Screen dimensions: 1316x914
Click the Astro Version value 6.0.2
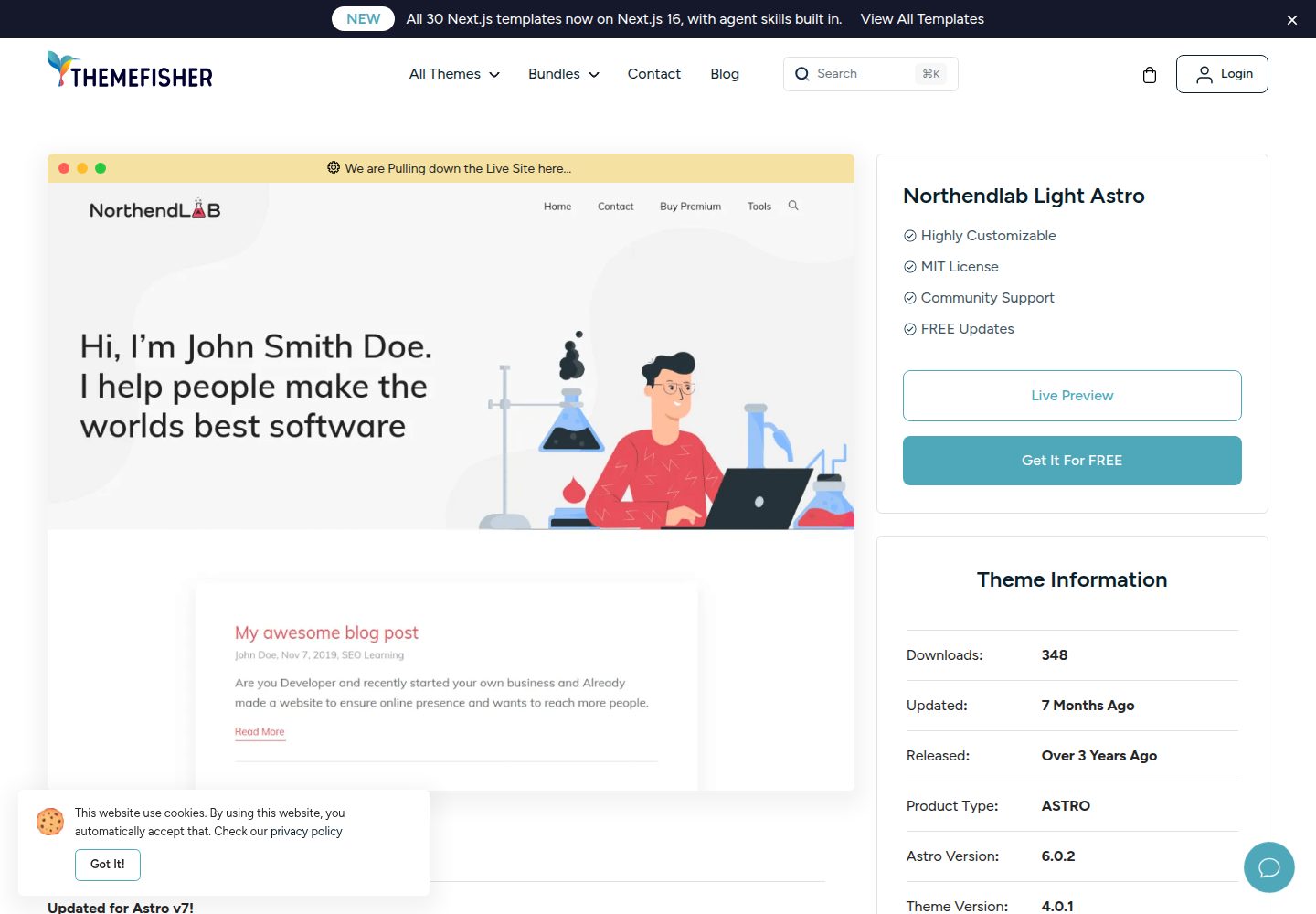1058,856
